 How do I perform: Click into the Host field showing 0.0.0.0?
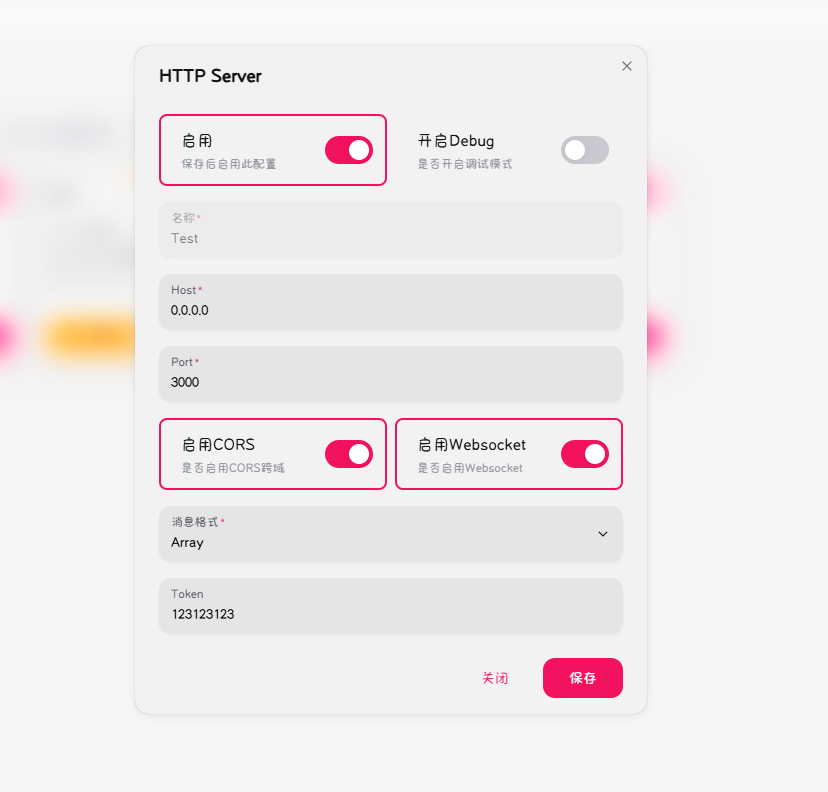tap(391, 302)
